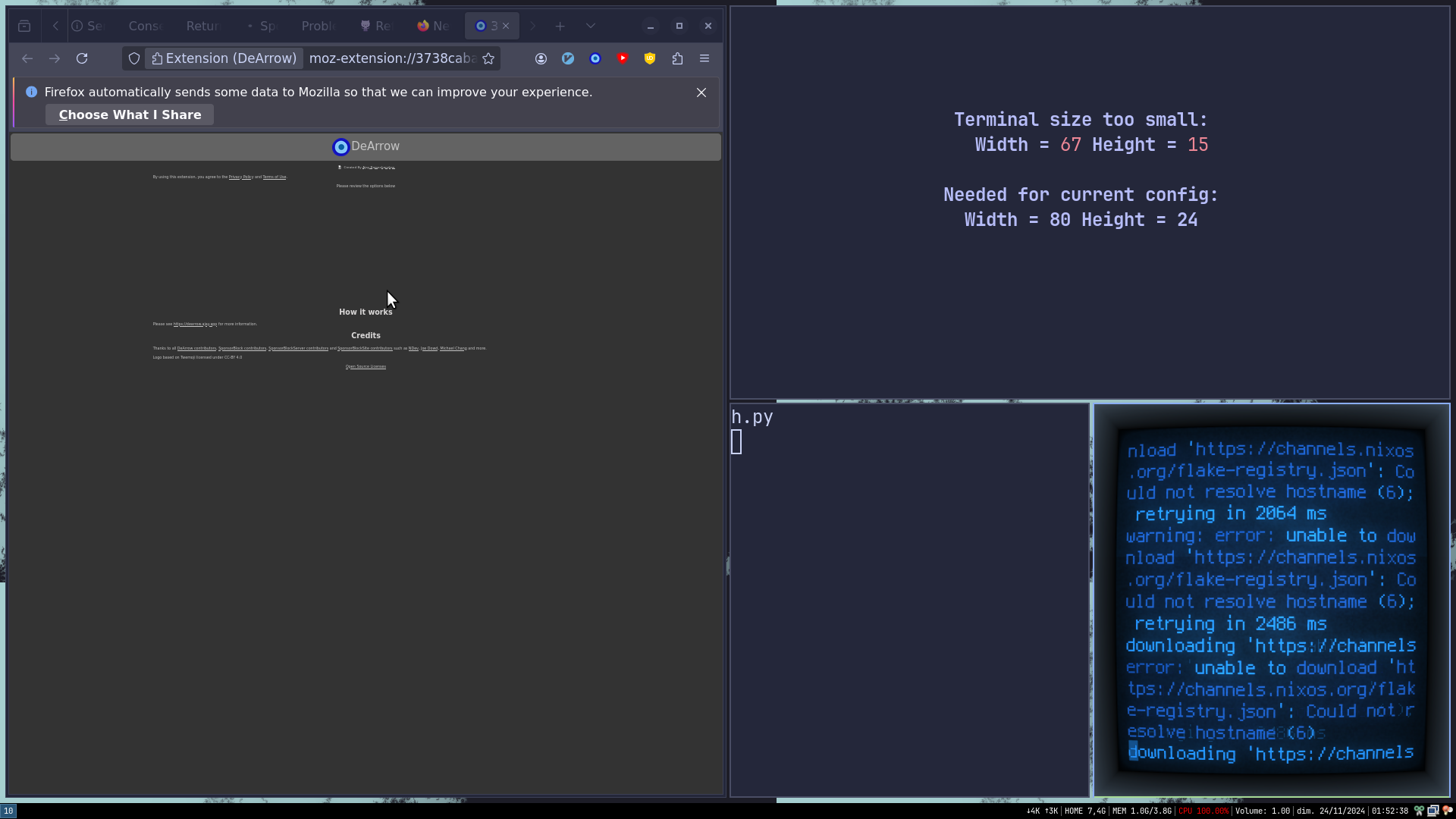1456x819 pixels.
Task: Open the Privacy Policy link
Action: [241, 177]
